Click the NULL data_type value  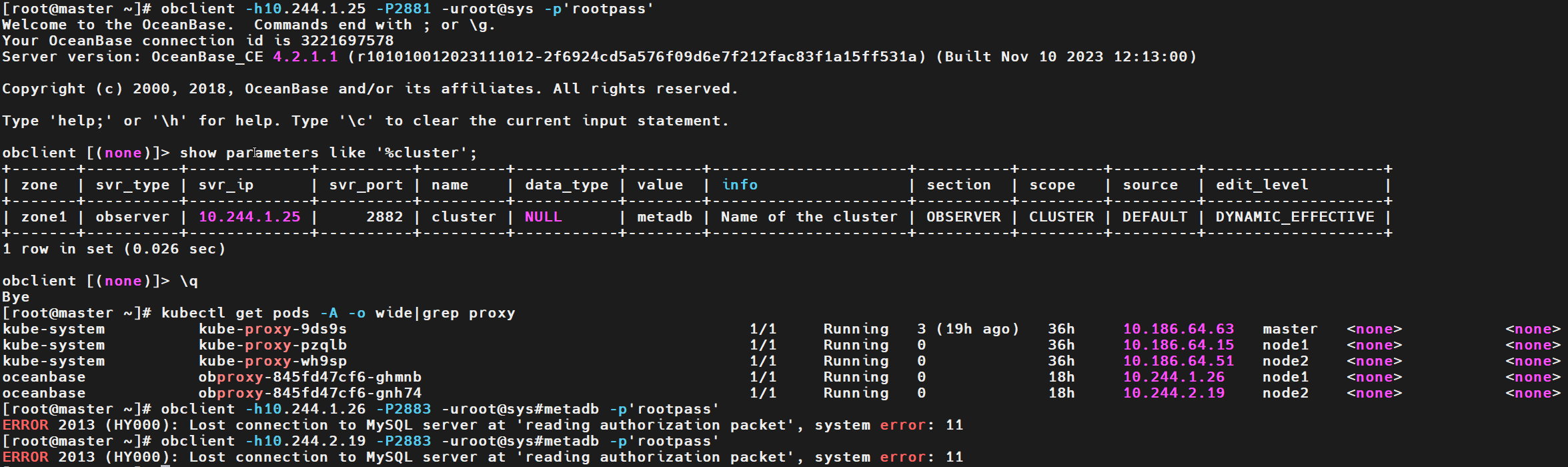coord(544,217)
